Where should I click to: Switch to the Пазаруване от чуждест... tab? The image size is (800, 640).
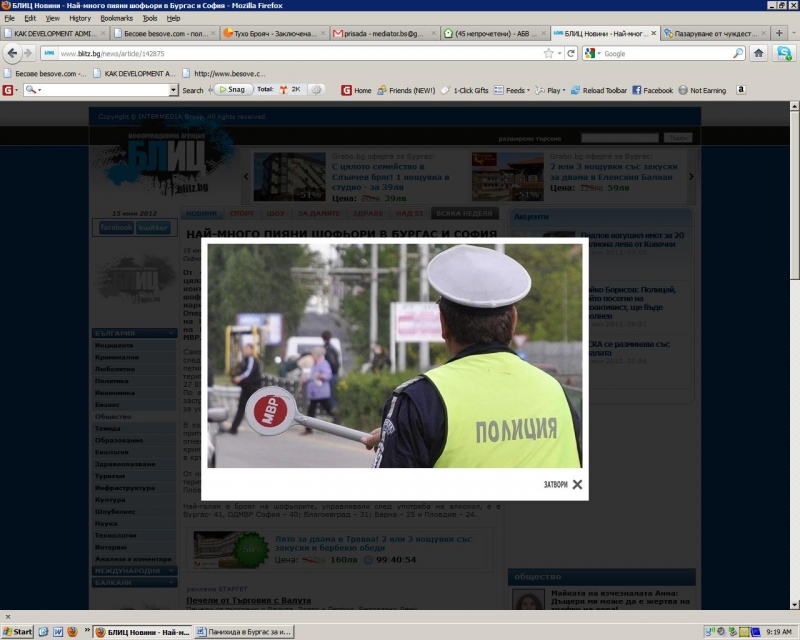pos(715,33)
